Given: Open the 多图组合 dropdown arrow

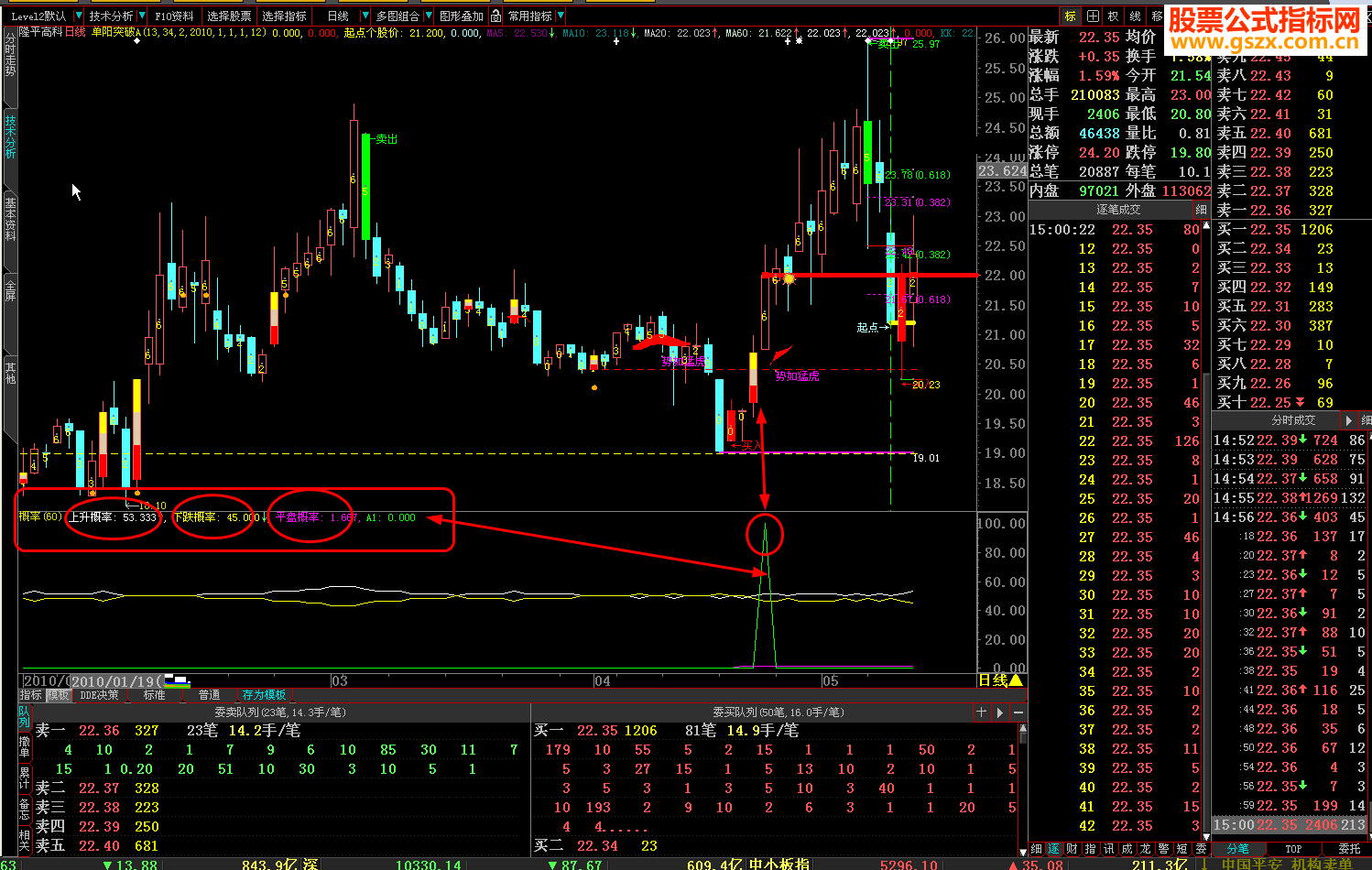Looking at the screenshot, I should coord(428,16).
